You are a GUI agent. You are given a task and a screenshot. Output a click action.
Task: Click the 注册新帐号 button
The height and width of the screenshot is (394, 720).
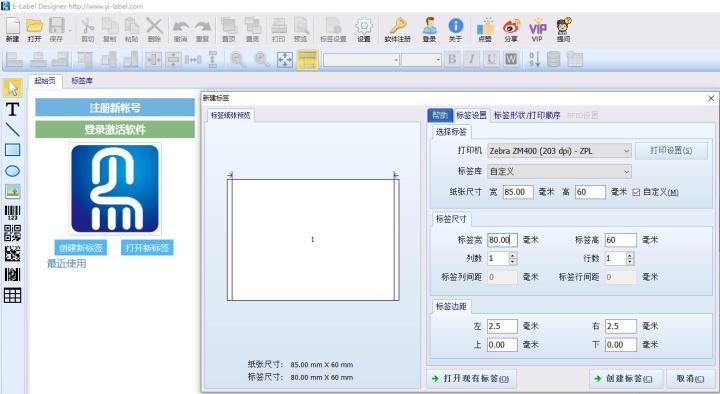pos(115,108)
